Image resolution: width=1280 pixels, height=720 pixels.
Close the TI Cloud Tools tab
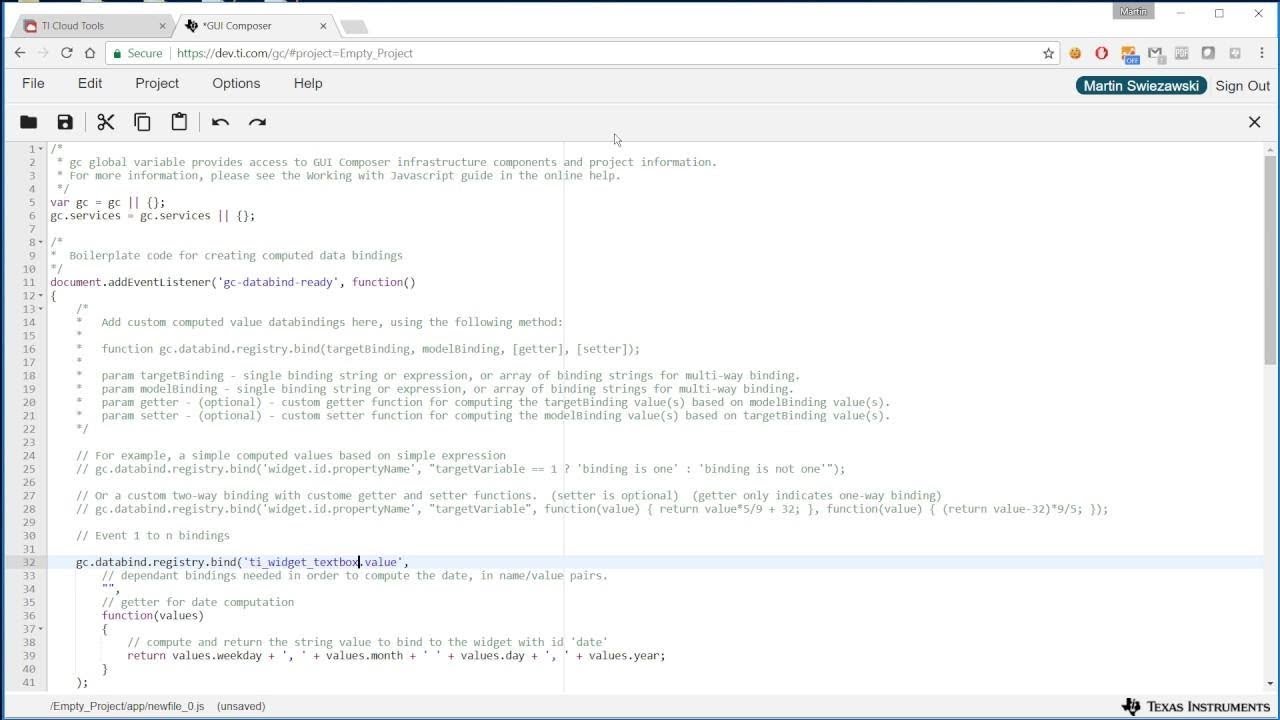click(163, 26)
